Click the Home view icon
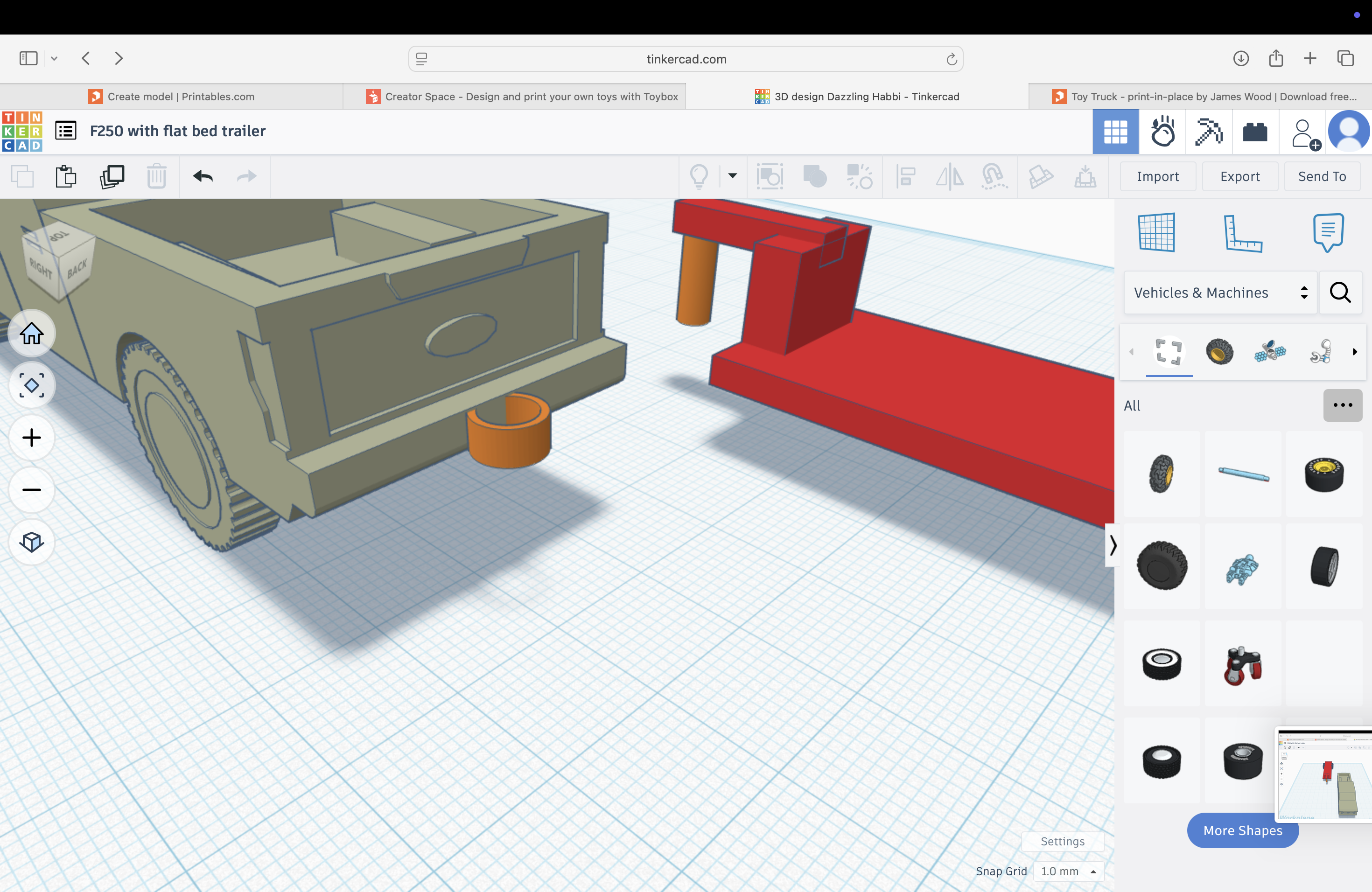 (32, 333)
